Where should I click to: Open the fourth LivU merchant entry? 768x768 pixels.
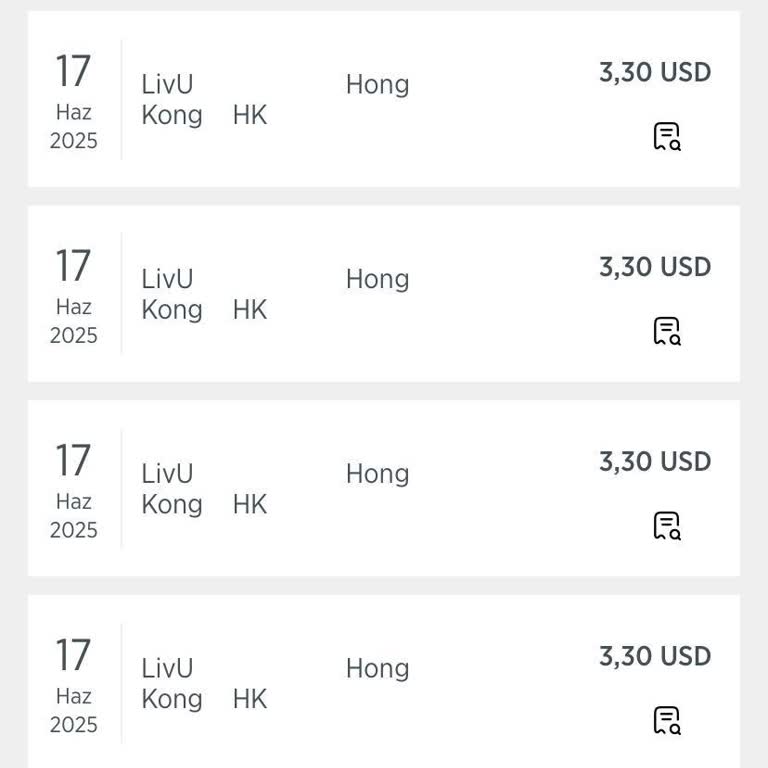[x=167, y=668]
